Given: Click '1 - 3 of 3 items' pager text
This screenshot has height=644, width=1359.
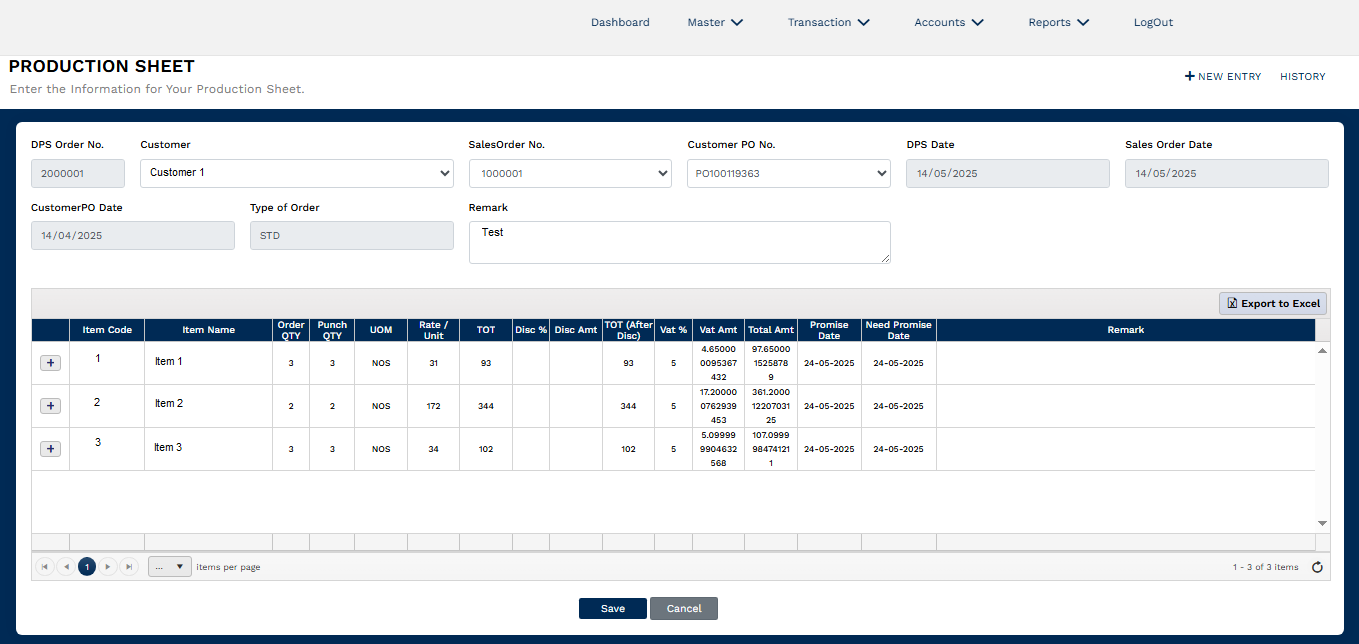Looking at the screenshot, I should pyautogui.click(x=1266, y=567).
